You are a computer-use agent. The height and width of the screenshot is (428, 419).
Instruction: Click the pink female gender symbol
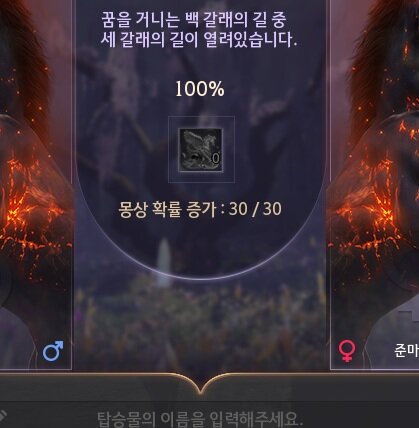pos(347,351)
